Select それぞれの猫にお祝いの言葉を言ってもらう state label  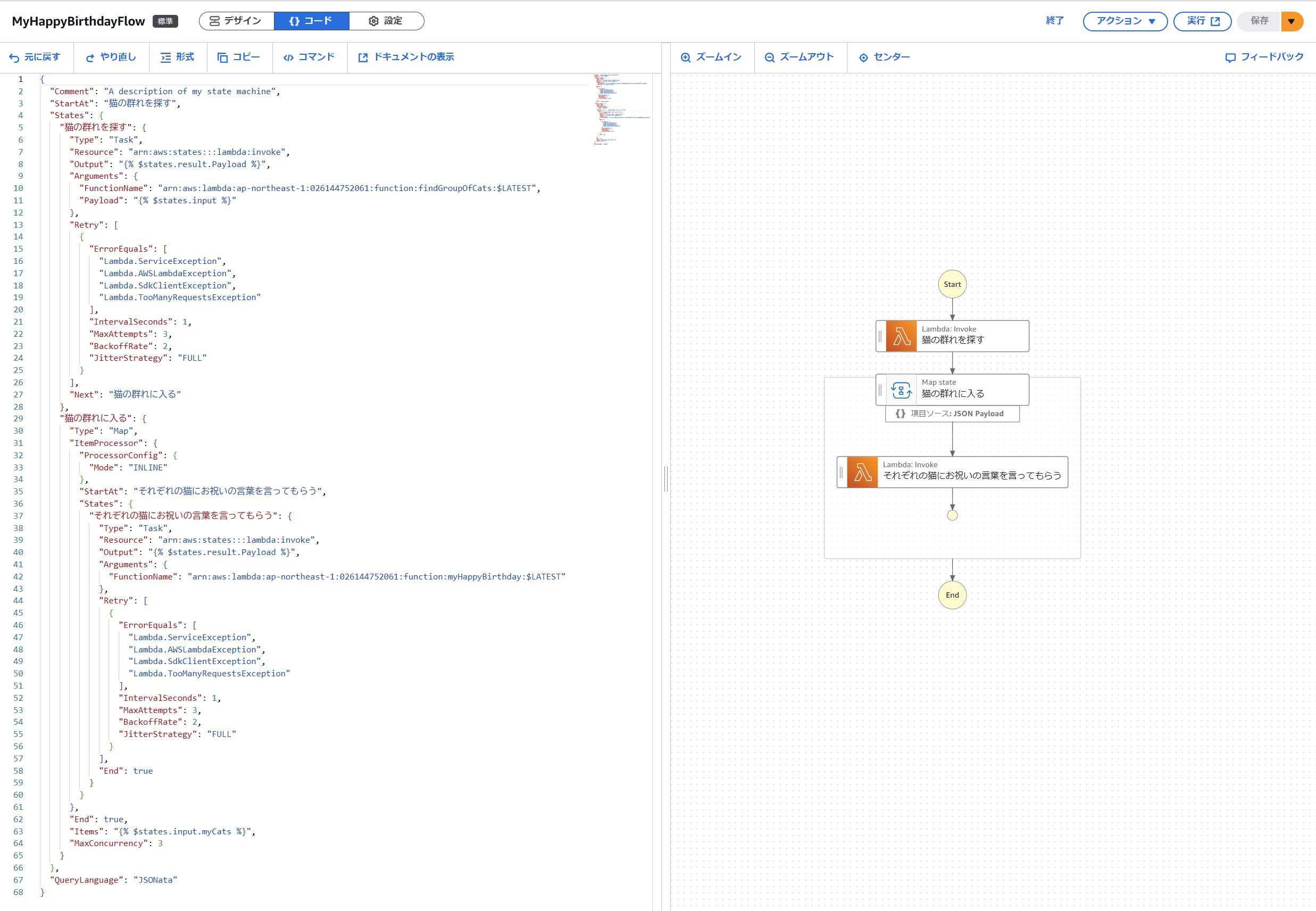[x=972, y=476]
